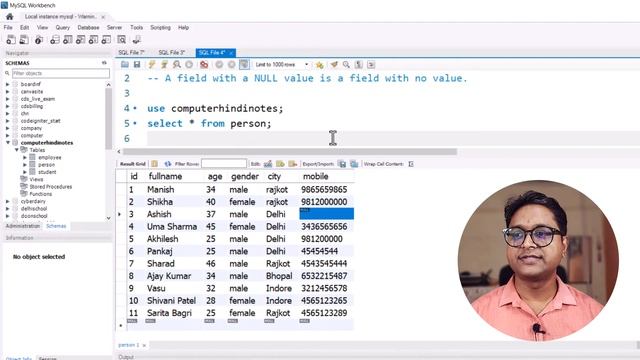Execute the whole script with lightning icon

coord(152,64)
